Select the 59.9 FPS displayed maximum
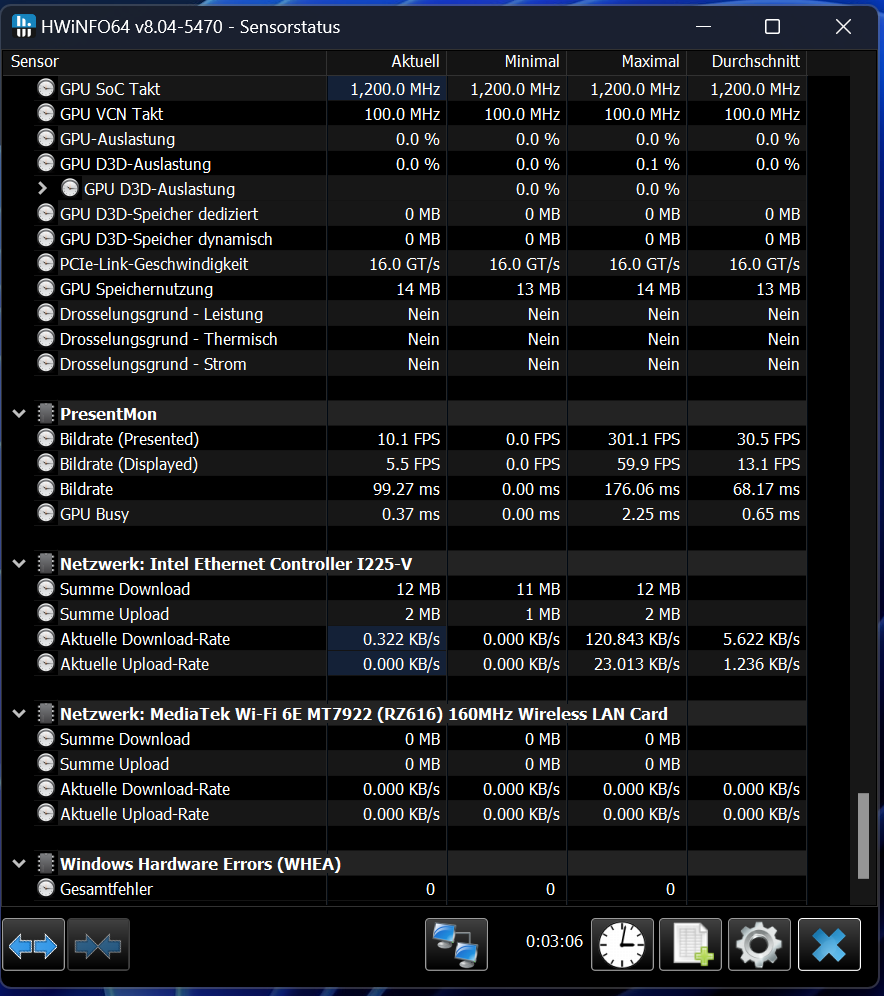Viewport: 884px width, 996px height. coord(648,464)
